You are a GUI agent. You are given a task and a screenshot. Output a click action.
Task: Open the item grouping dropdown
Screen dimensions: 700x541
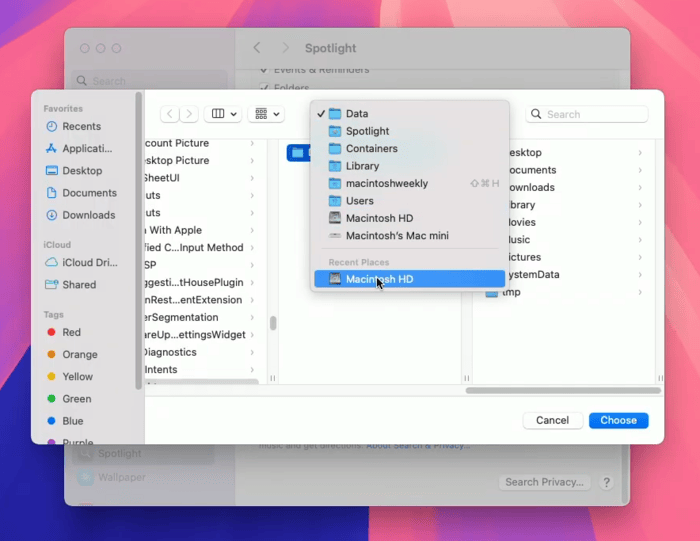coord(267,114)
